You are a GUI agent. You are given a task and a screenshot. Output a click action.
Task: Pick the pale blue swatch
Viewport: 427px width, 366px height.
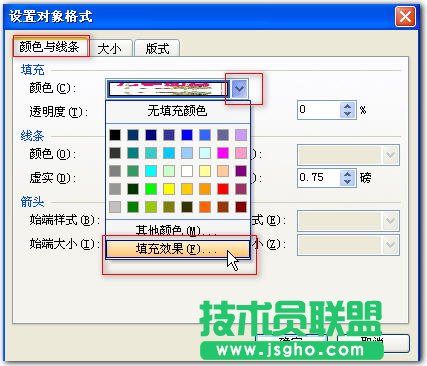[187, 153]
